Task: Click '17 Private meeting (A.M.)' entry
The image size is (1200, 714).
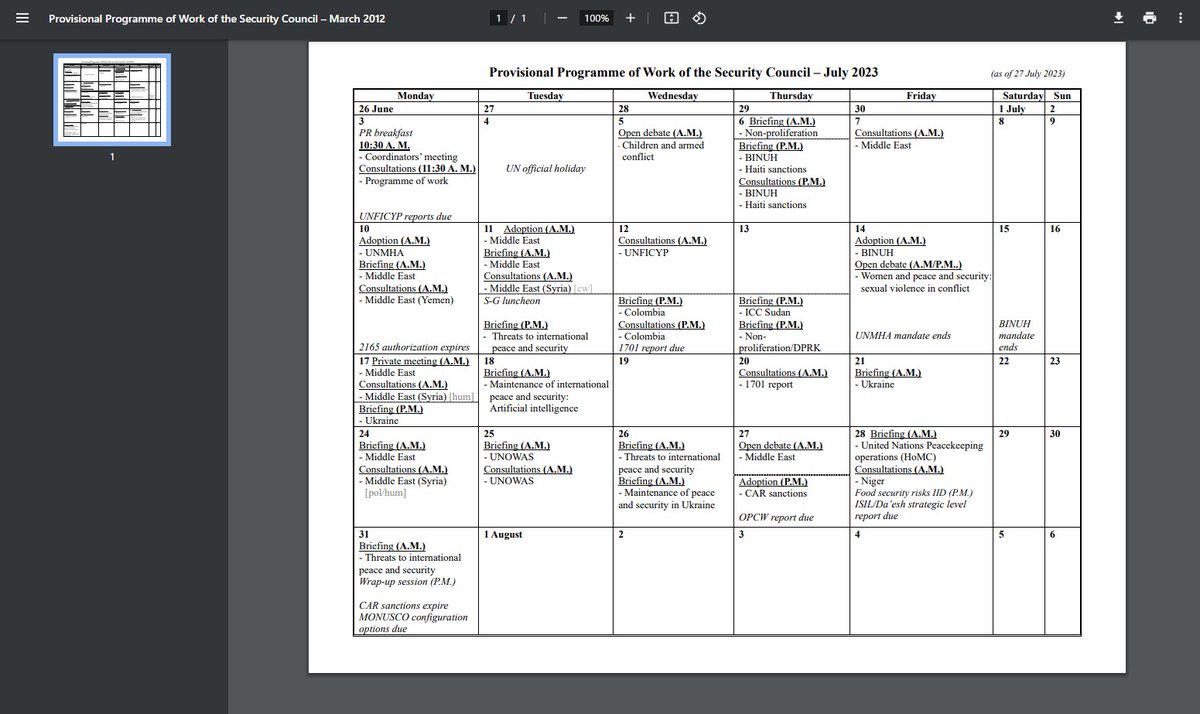Action: pyautogui.click(x=412, y=361)
